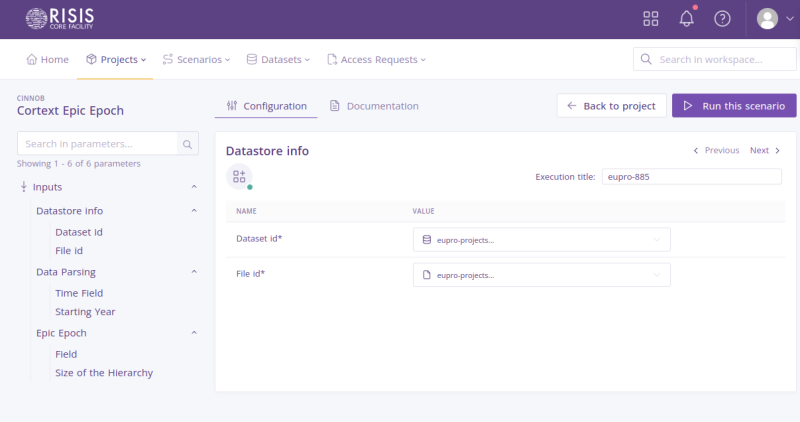Screen dimensions: 800x422
Task: Open the notifications bell
Action: pyautogui.click(x=686, y=18)
